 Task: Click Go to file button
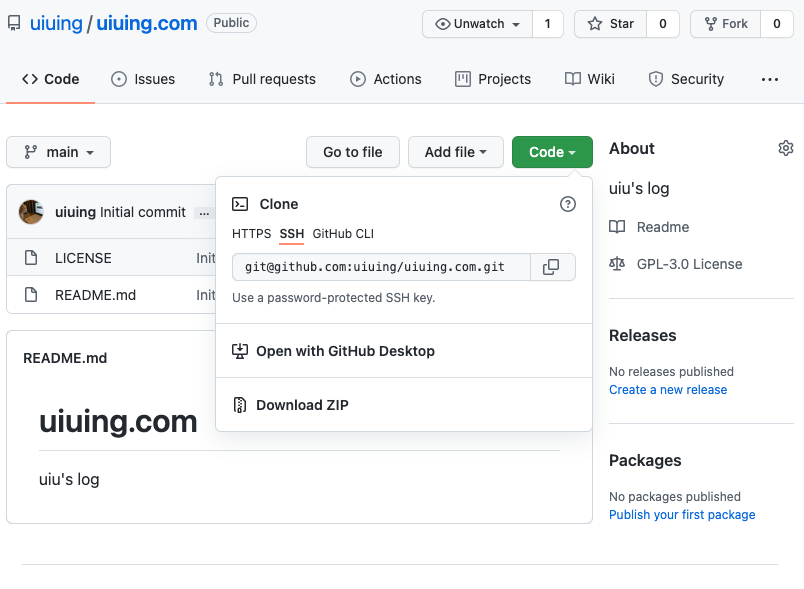point(353,152)
